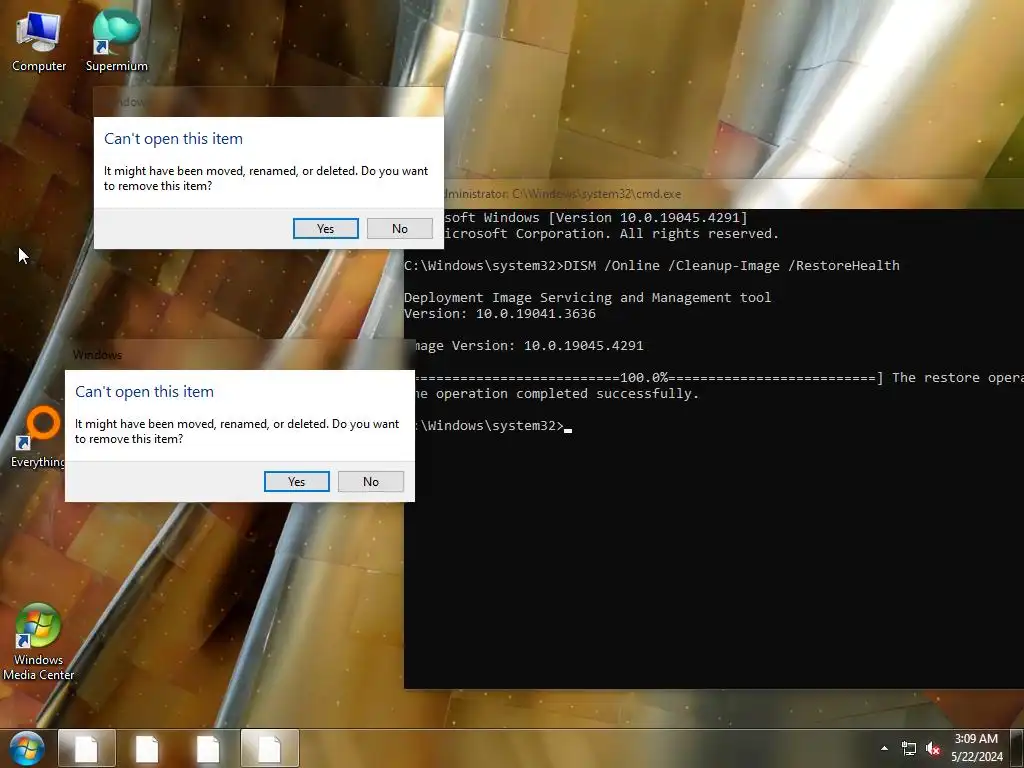Viewport: 1024px width, 768px height.
Task: Select the fourth blank taskbar item
Action: [269, 748]
